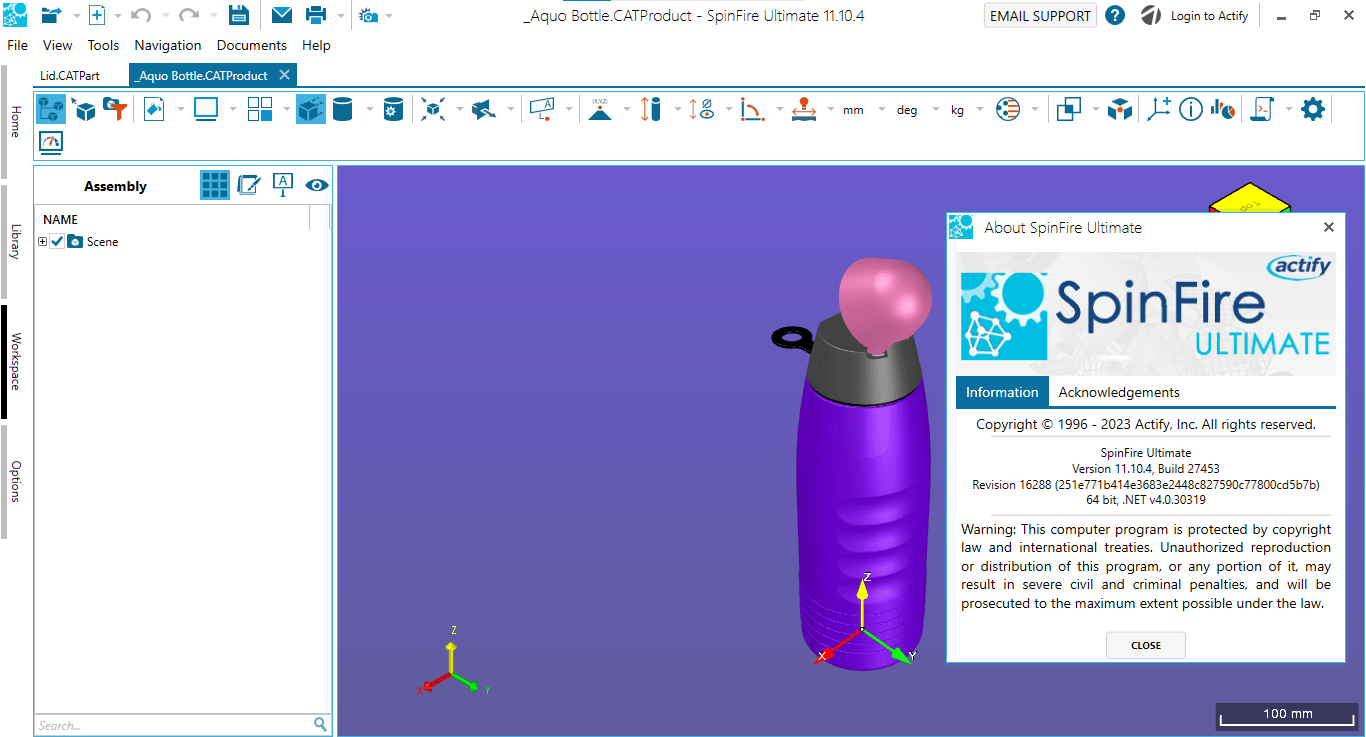Click the email envelope icon
This screenshot has height=737, width=1366.
tap(282, 15)
